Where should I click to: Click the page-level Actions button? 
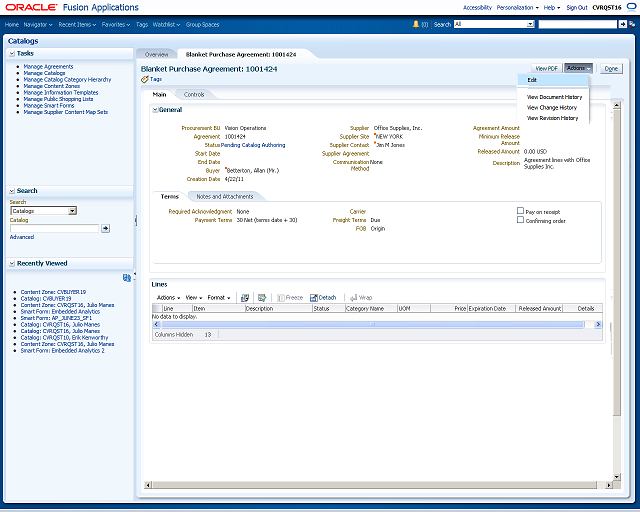pos(578,68)
